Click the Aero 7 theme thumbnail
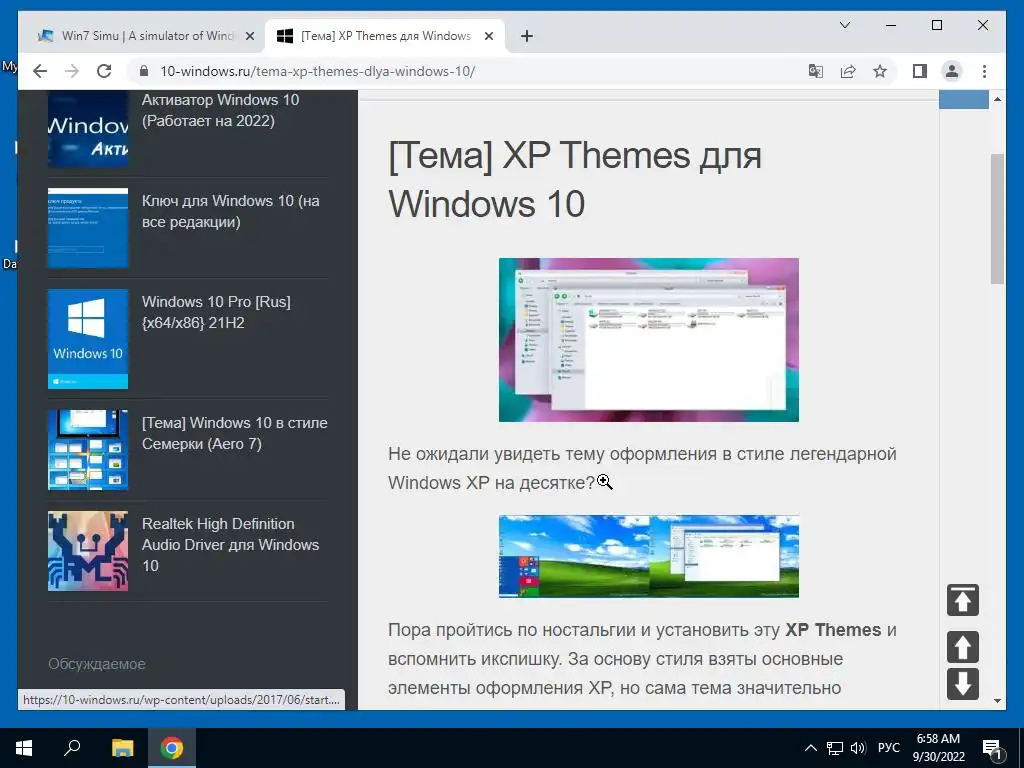1024x768 pixels. point(88,450)
